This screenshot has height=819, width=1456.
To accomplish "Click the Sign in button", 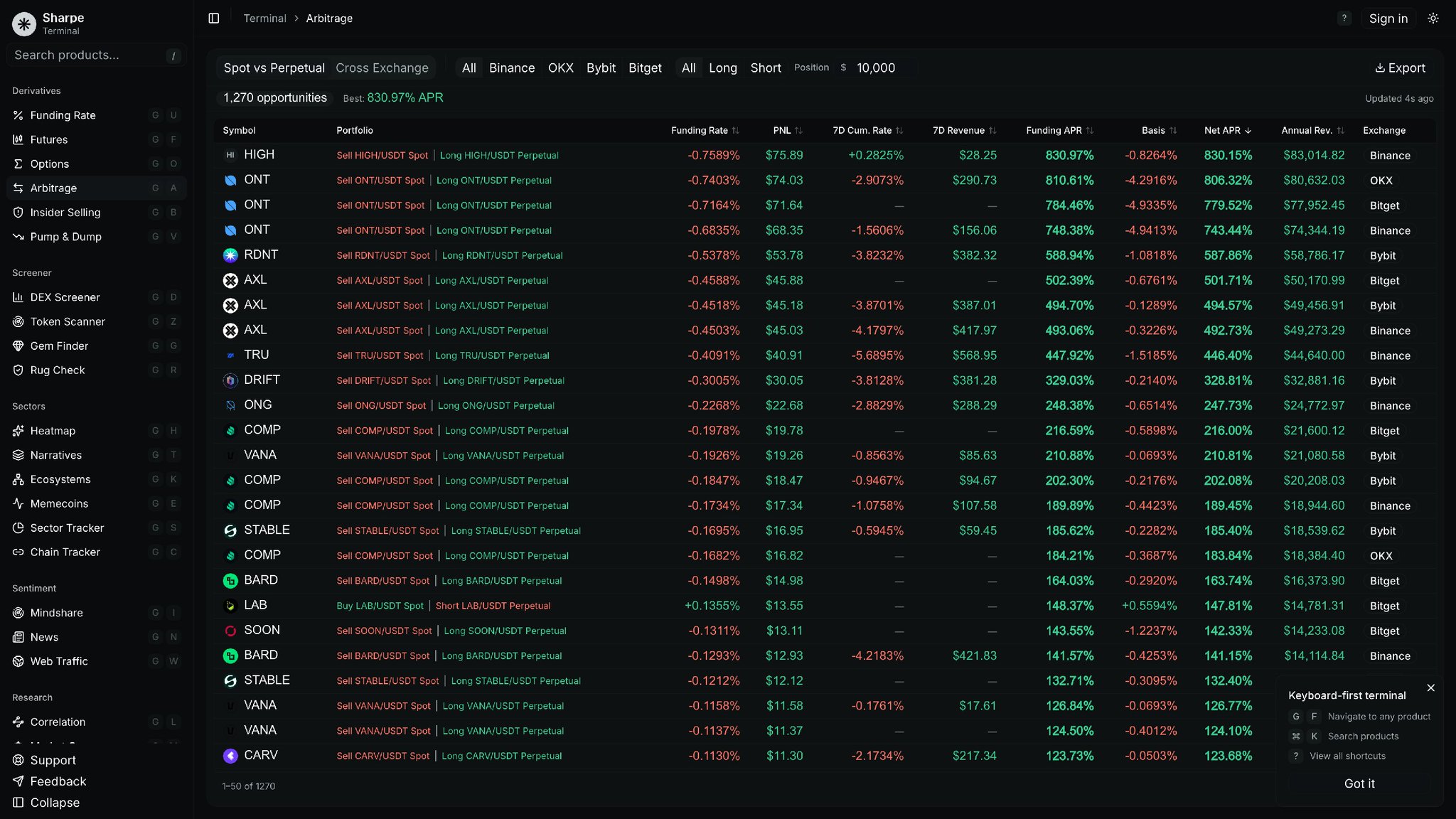I will (1388, 18).
